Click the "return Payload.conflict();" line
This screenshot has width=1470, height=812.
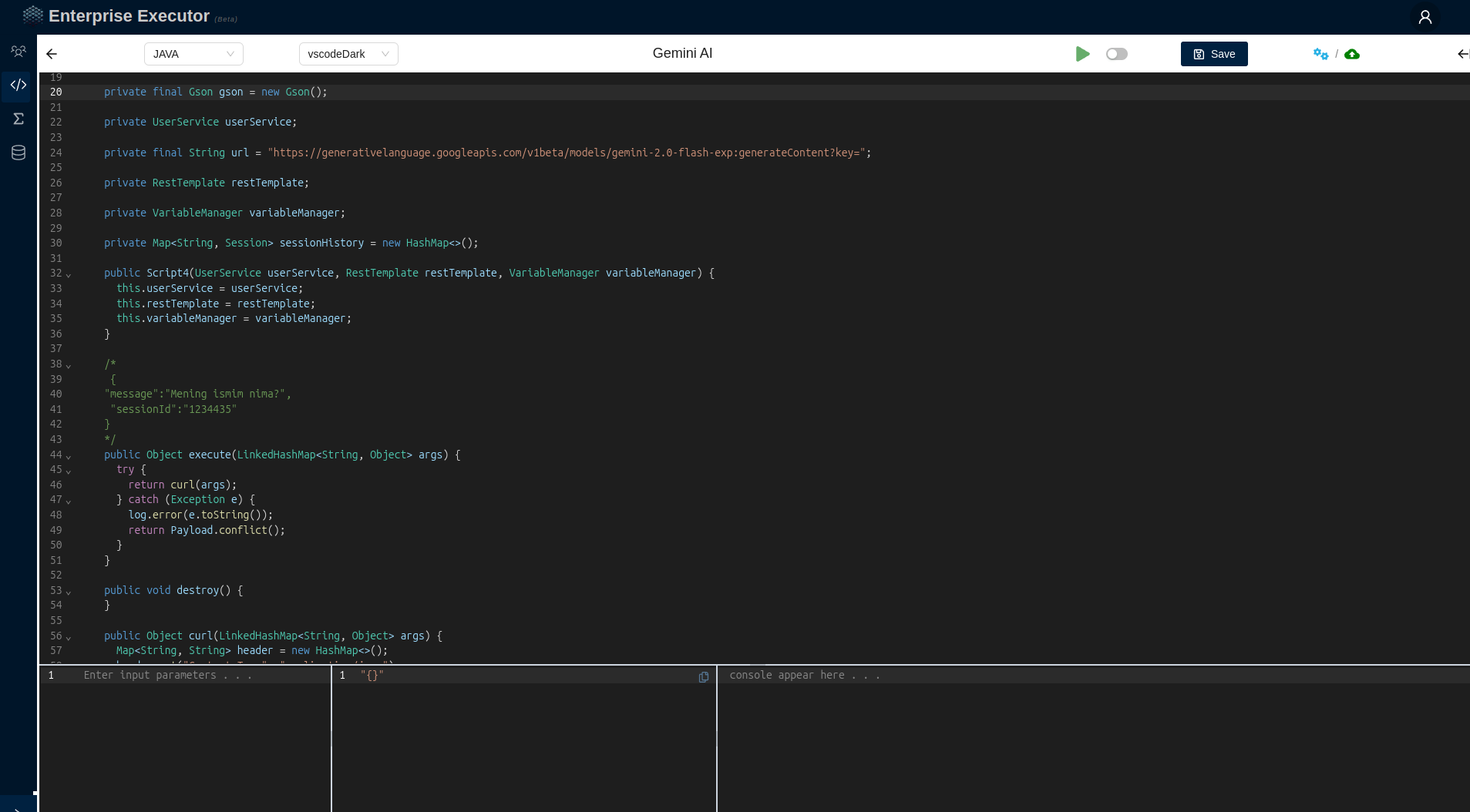[x=207, y=530]
